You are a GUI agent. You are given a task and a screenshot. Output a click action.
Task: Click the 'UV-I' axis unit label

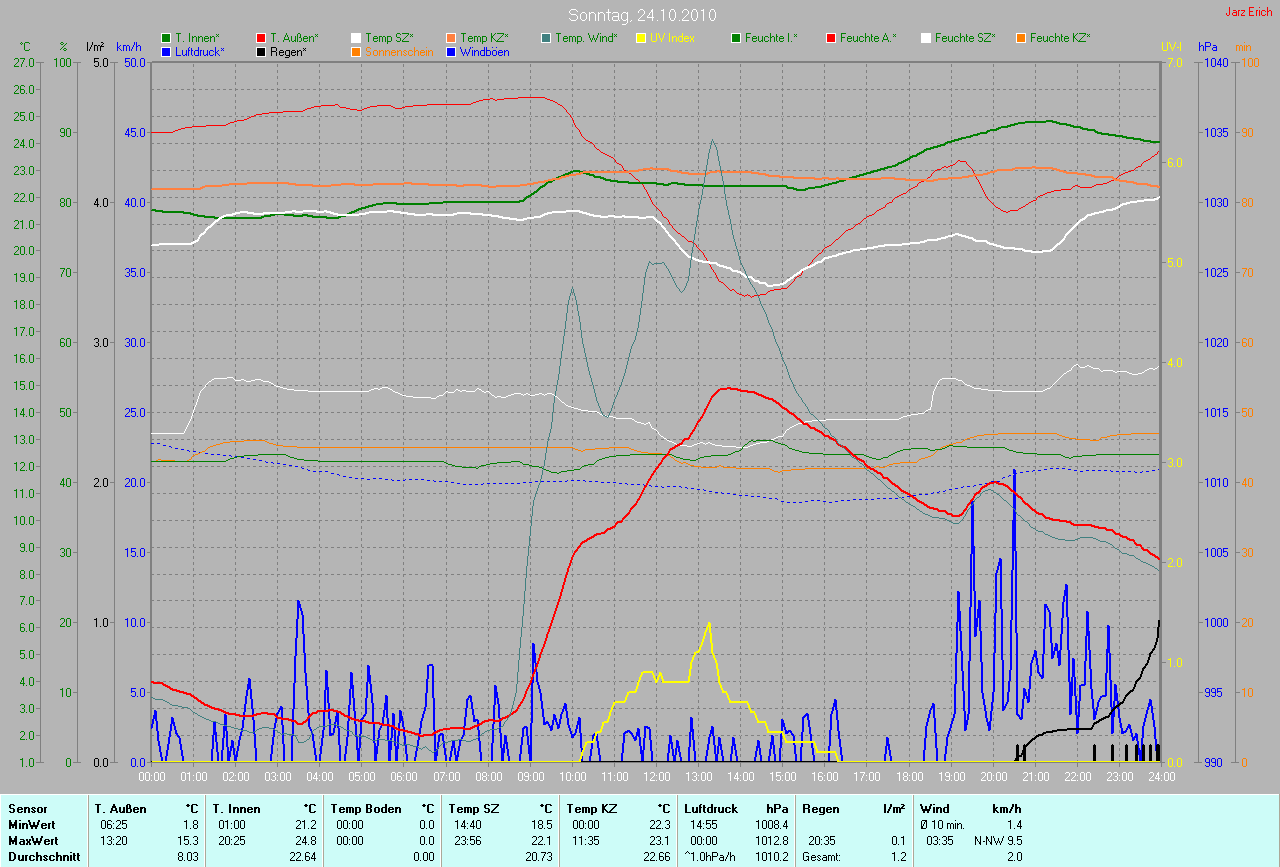1172,47
